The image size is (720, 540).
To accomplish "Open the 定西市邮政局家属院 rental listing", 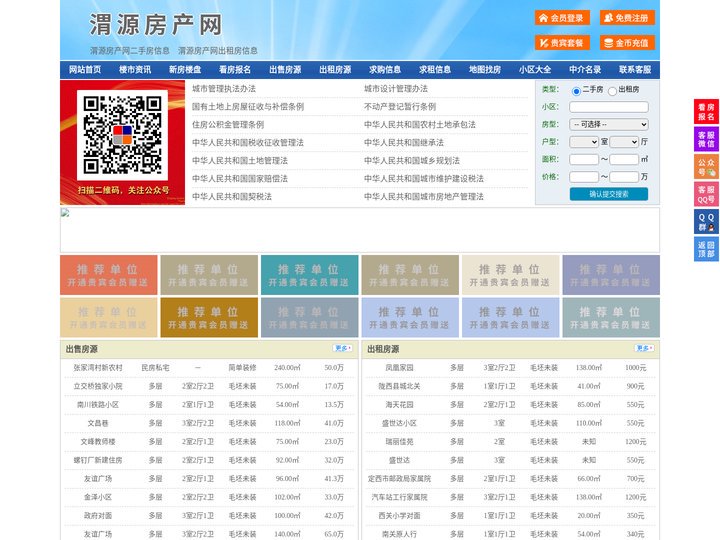I will 399,478.
